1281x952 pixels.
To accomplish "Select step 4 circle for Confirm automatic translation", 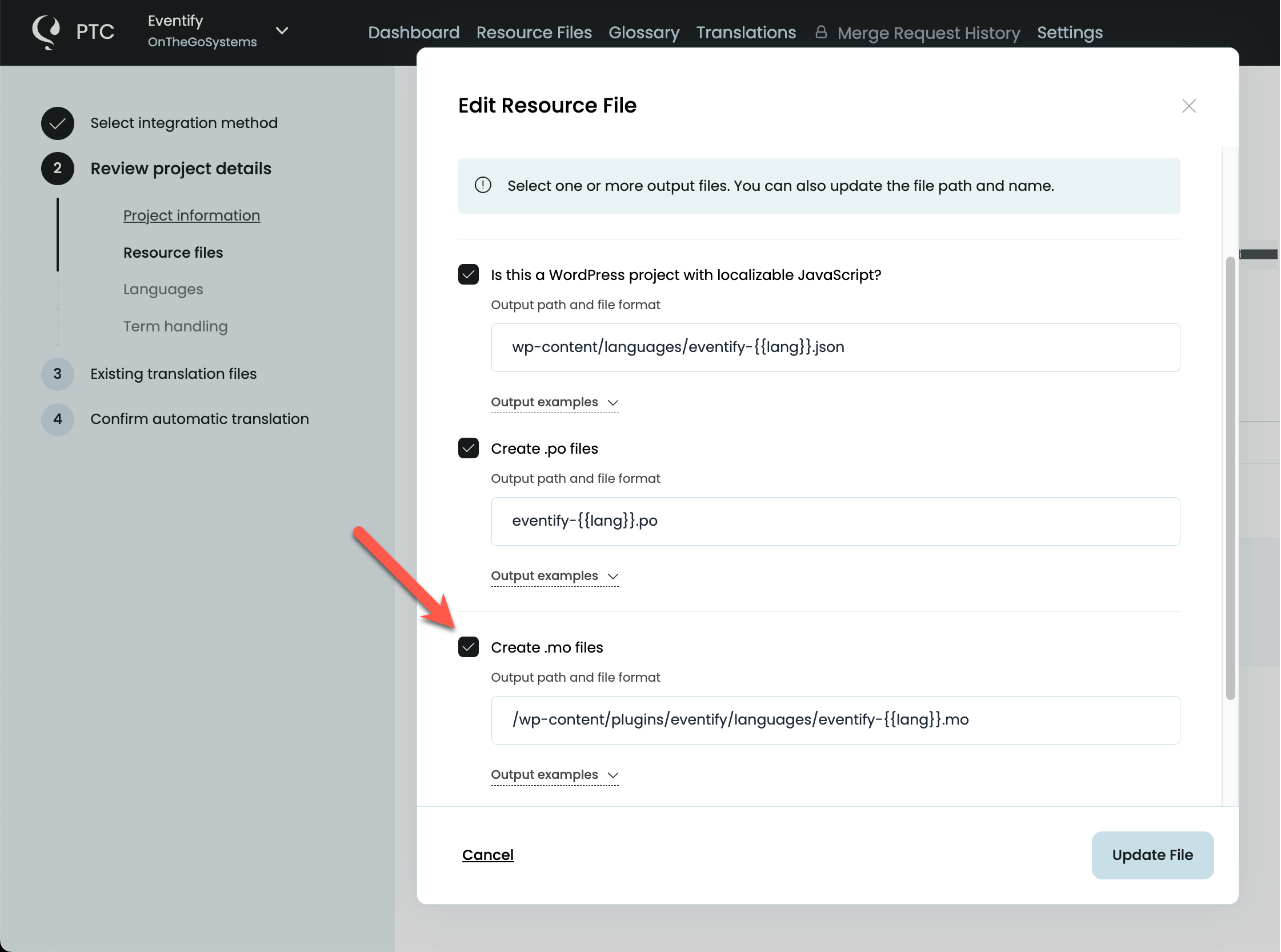I will (x=57, y=419).
